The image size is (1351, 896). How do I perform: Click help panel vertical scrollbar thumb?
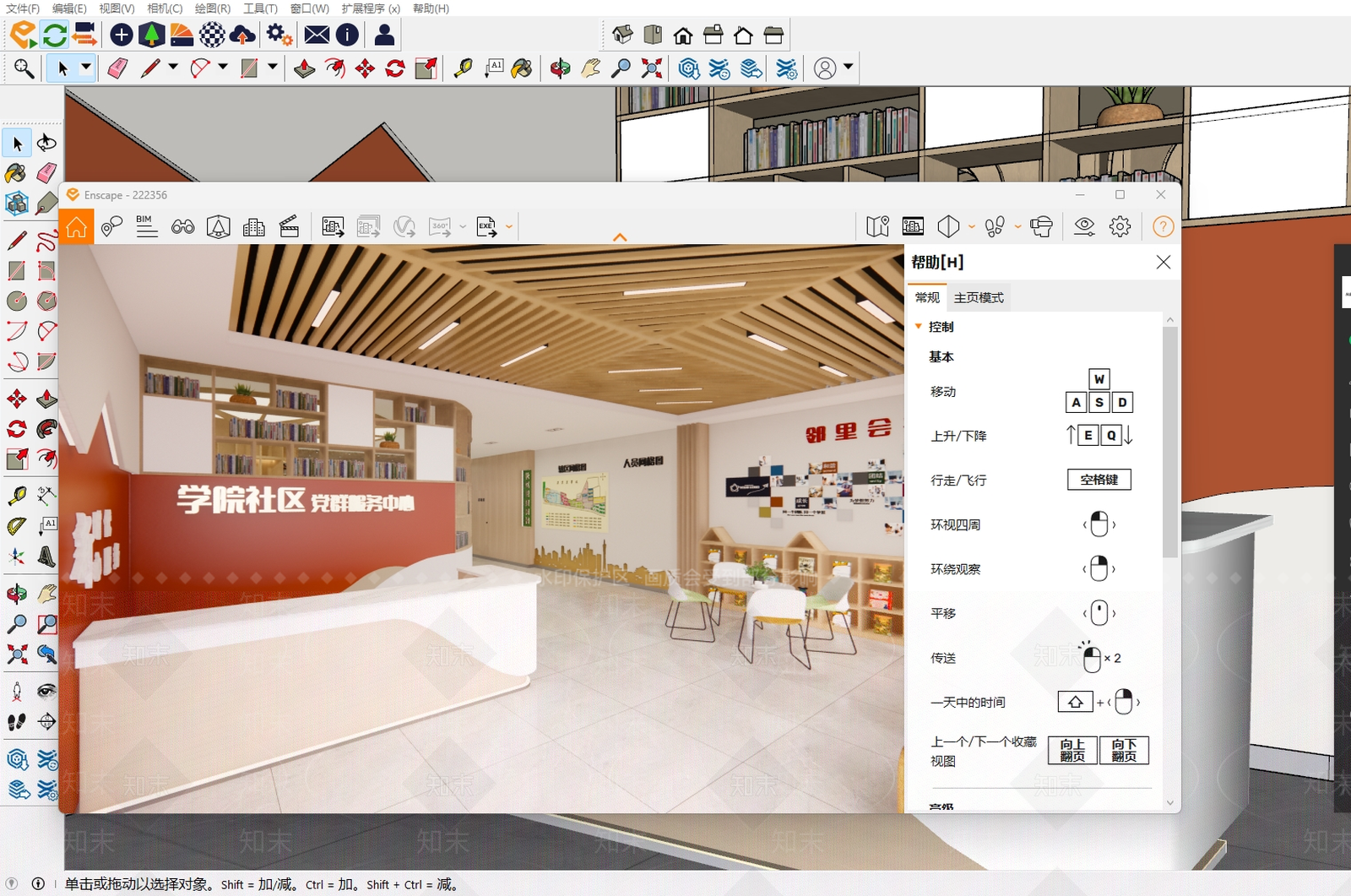(1169, 443)
